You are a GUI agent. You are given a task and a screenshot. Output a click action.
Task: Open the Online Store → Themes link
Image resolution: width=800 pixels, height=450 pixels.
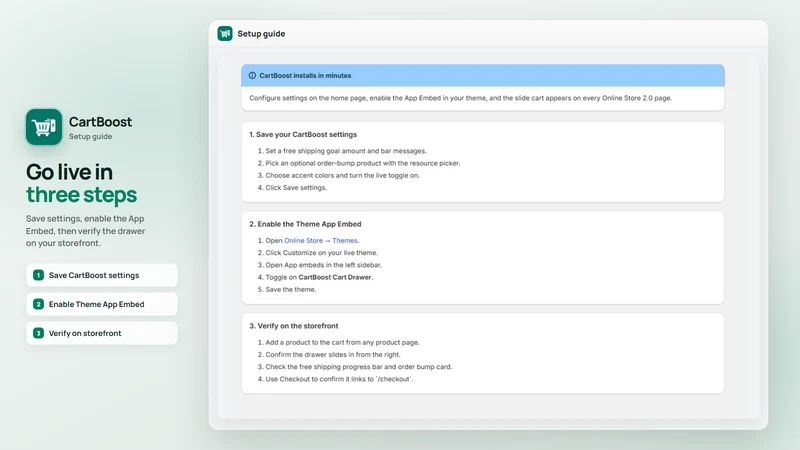tap(321, 240)
